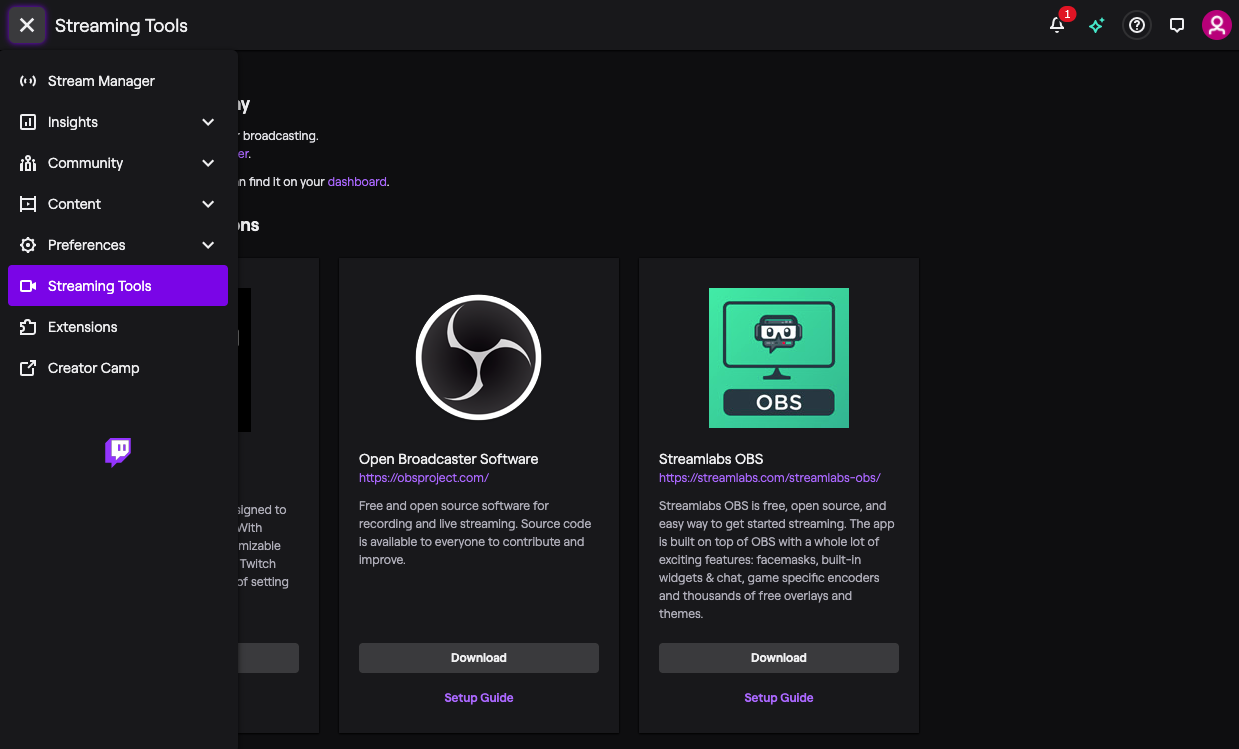The height and width of the screenshot is (749, 1239).
Task: Open Extensions from the sidebar
Action: [x=118, y=327]
